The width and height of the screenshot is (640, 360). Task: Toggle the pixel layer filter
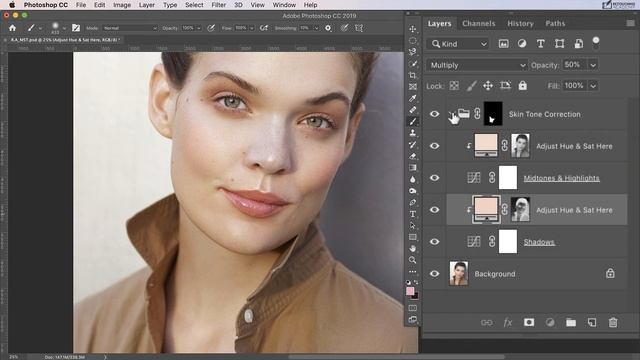coord(504,44)
